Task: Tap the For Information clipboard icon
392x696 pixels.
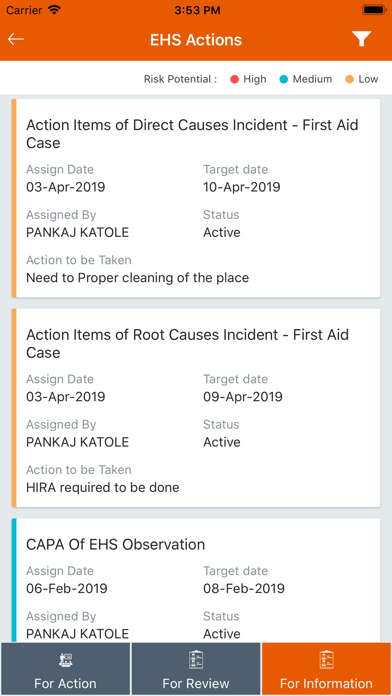Action: point(326,660)
